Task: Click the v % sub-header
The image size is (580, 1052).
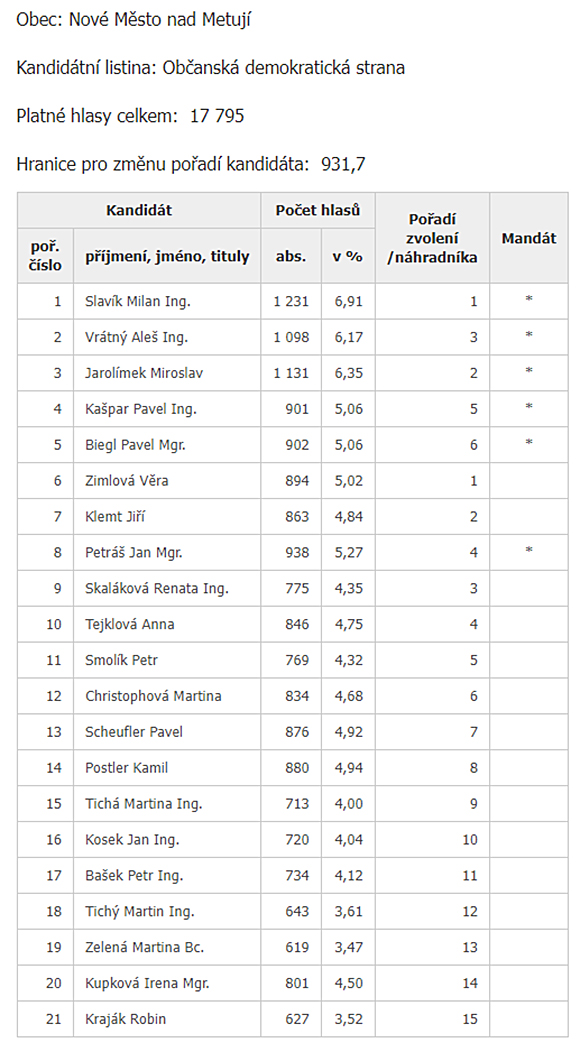Action: point(348,256)
